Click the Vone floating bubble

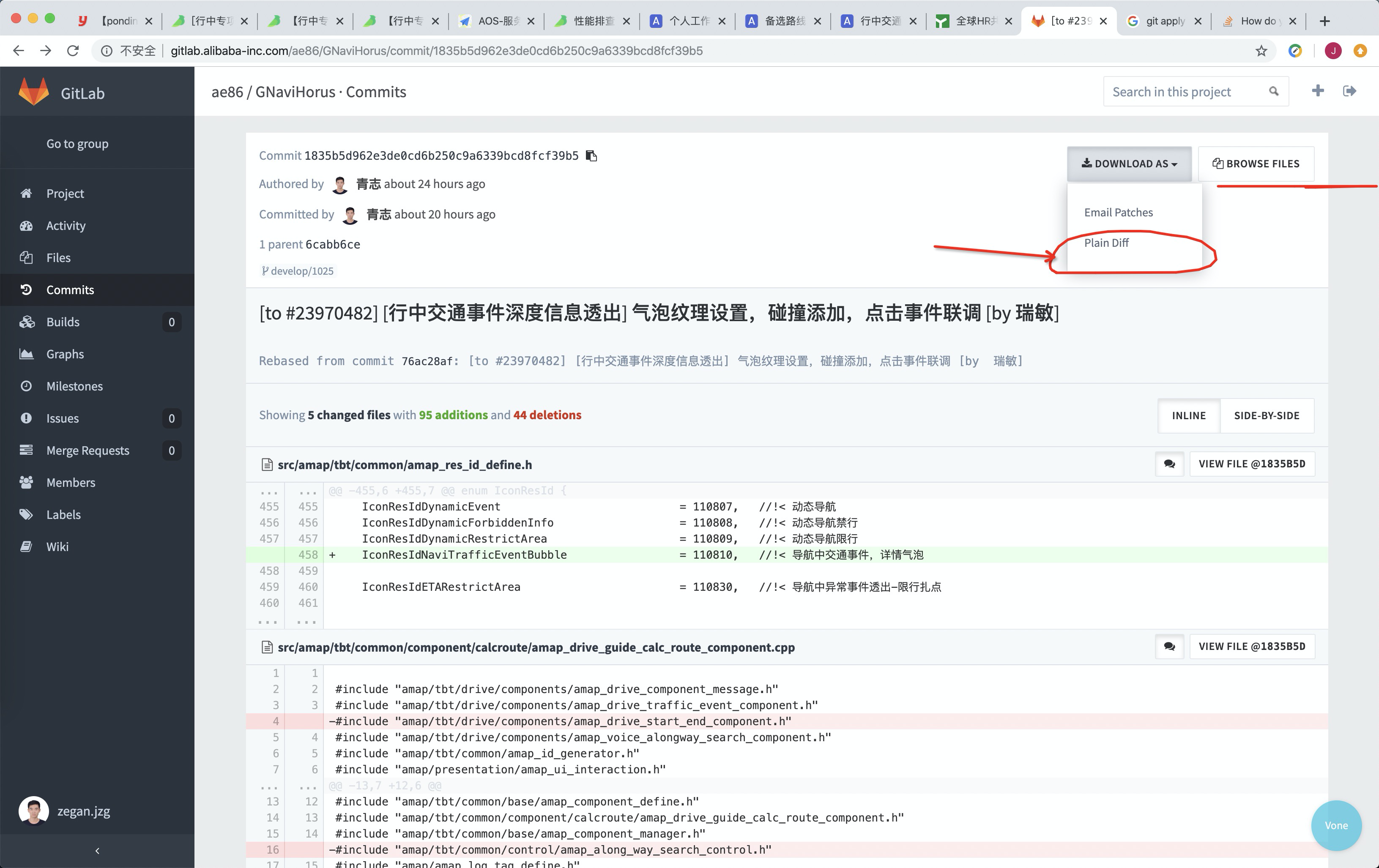coord(1336,825)
